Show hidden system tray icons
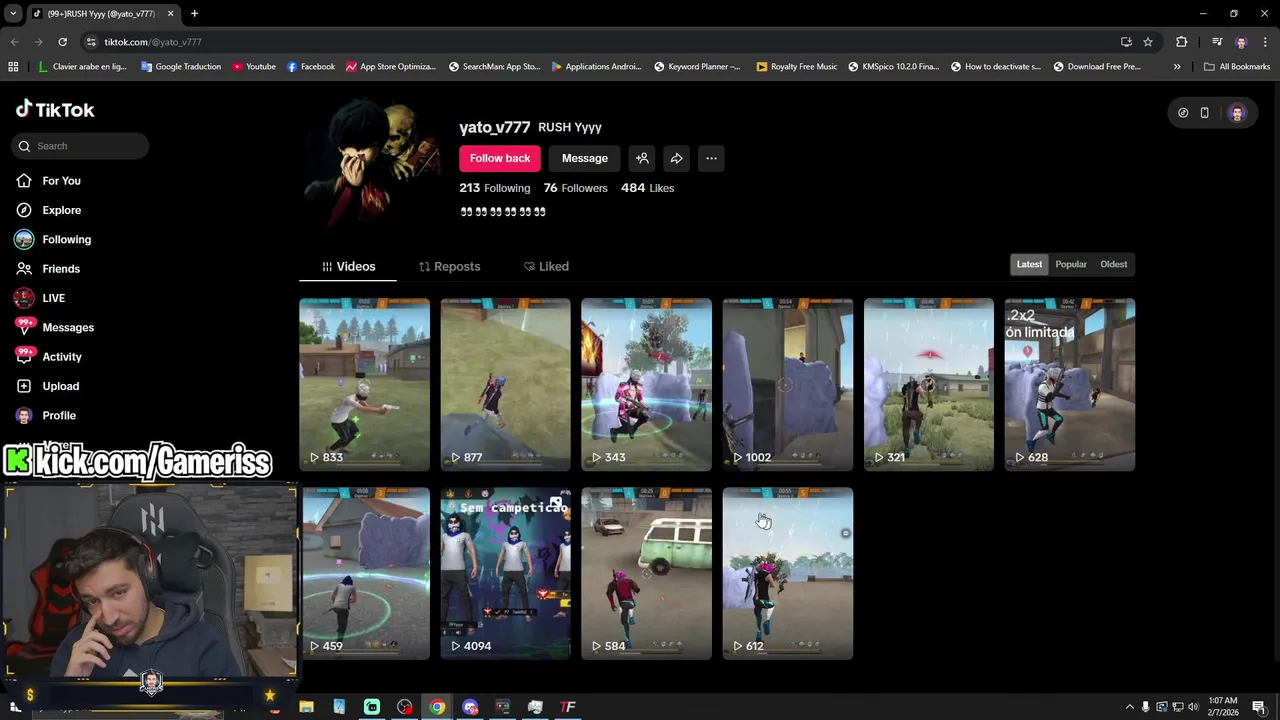 click(1130, 707)
